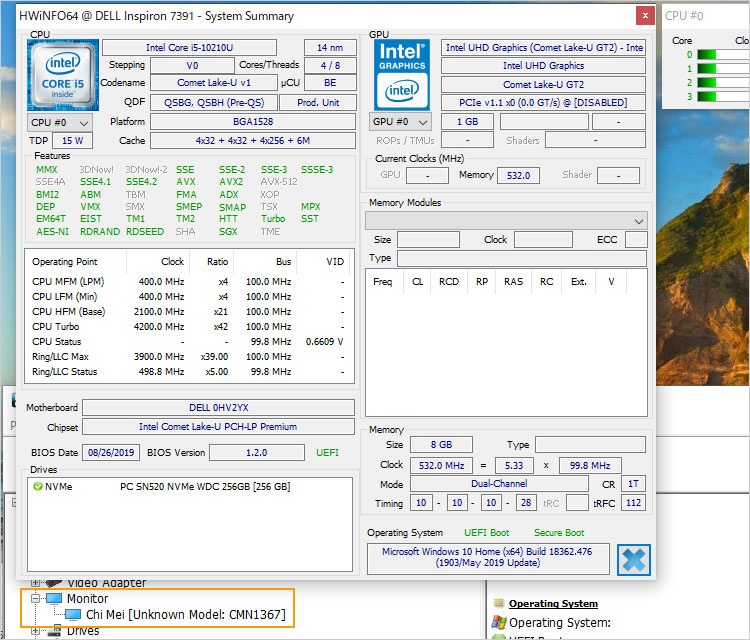The image size is (750, 640).
Task: Click the GPU memory clock 532.0 value
Action: [x=518, y=175]
